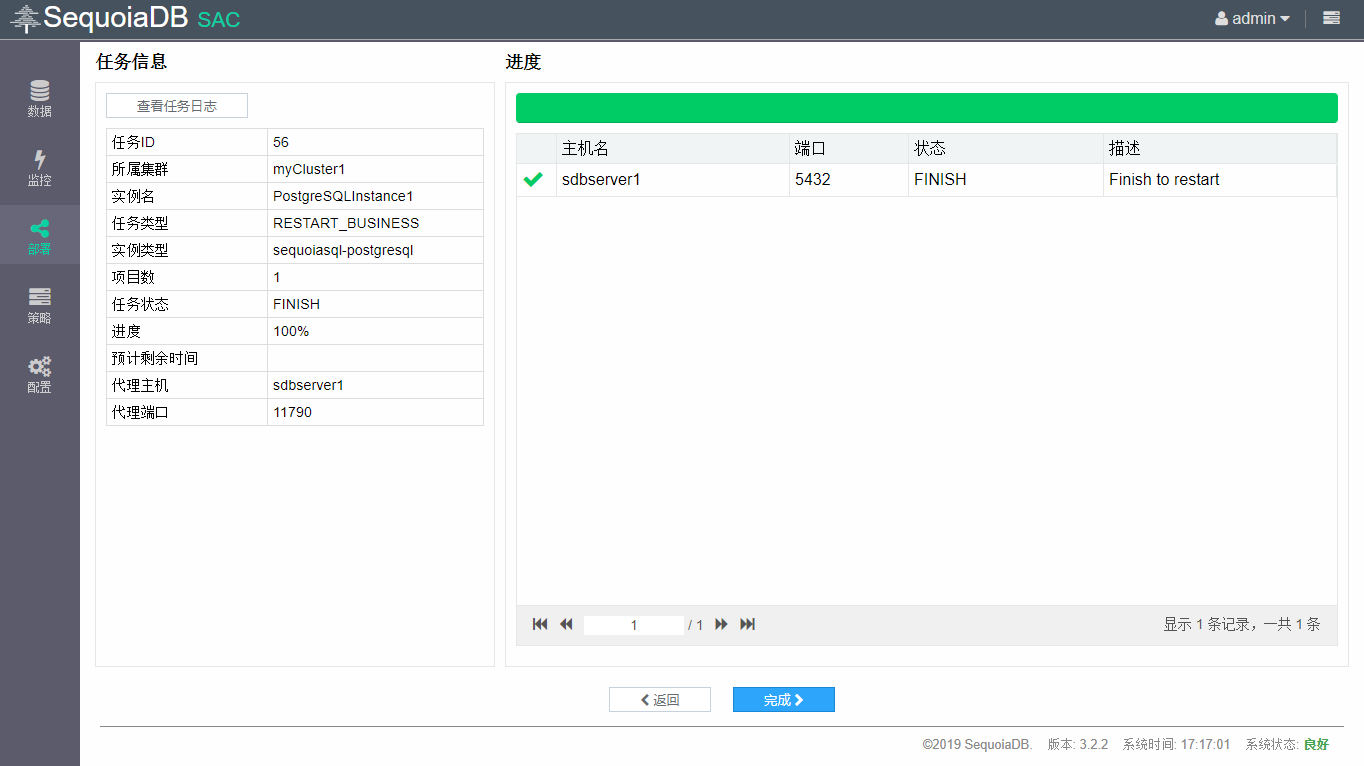
Task: Click the 返回 (Back) button
Action: [x=659, y=699]
